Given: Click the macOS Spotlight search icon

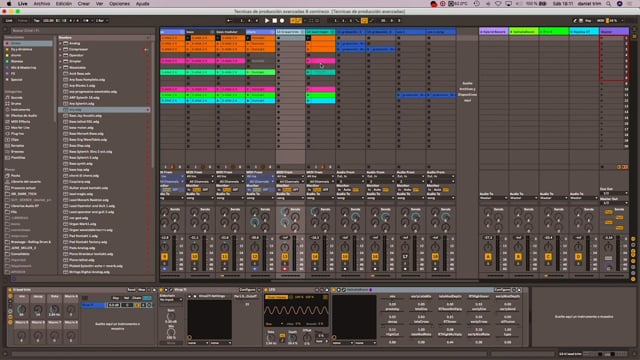Looking at the screenshot, I should click(x=609, y=4).
